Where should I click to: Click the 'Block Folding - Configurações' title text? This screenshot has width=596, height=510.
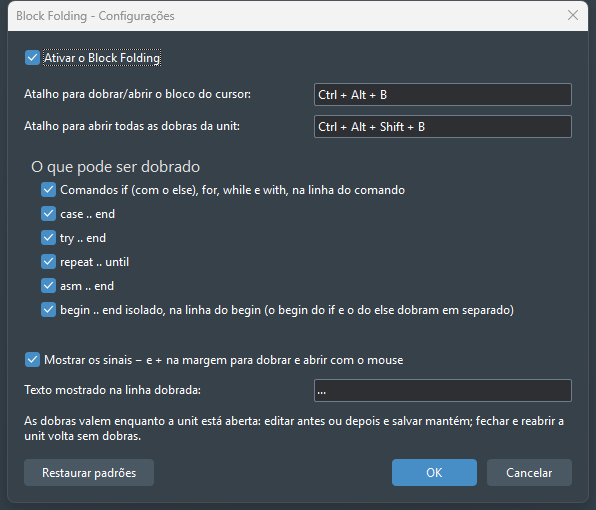(x=95, y=16)
